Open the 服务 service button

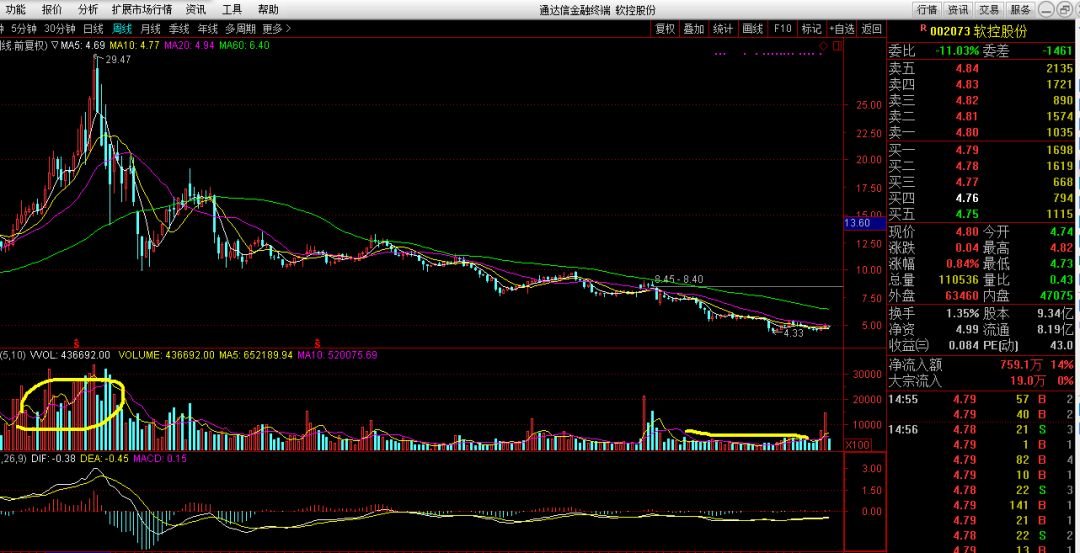coord(1020,10)
